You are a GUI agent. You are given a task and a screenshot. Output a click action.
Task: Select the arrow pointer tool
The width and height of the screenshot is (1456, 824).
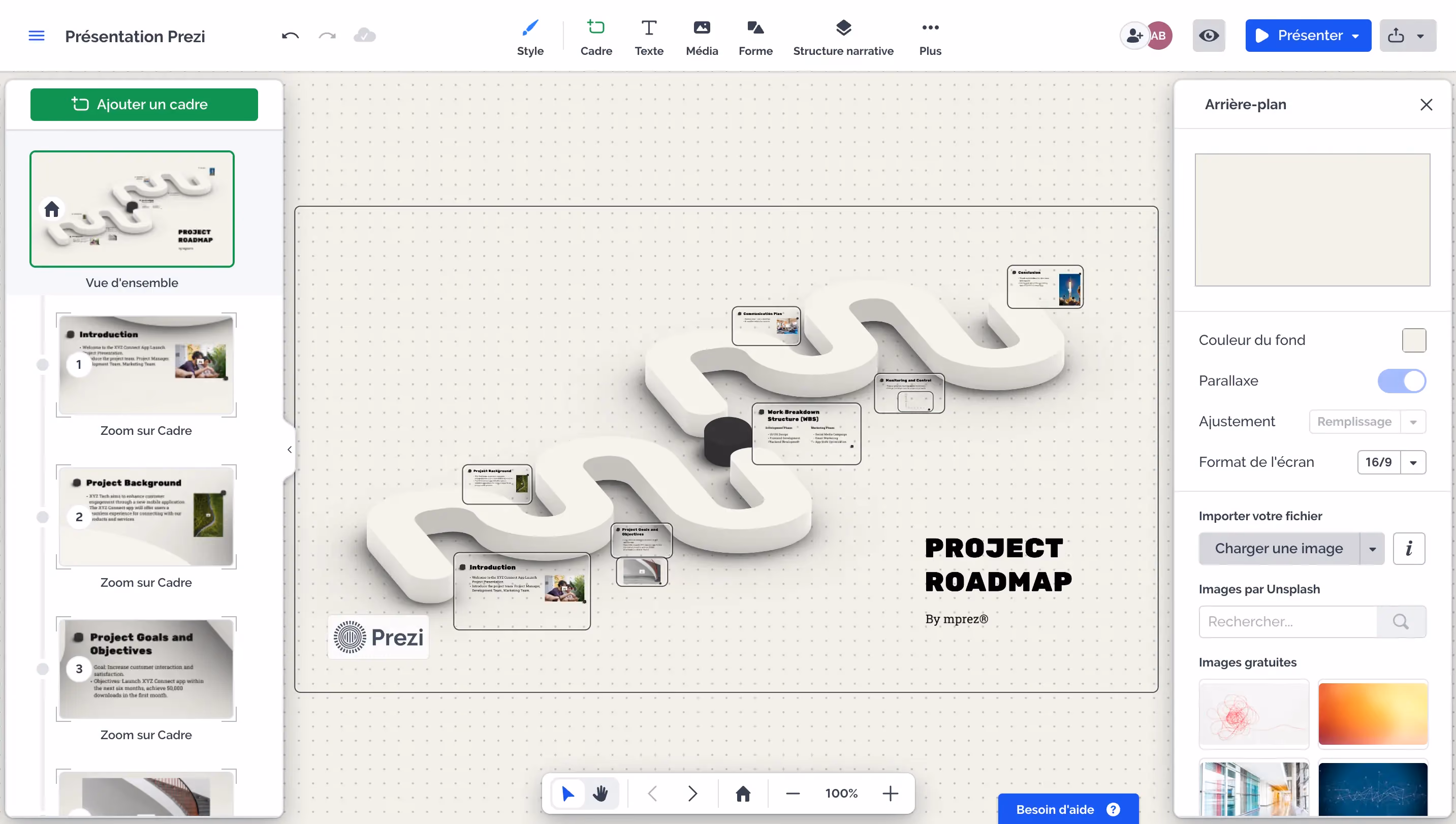click(x=568, y=794)
